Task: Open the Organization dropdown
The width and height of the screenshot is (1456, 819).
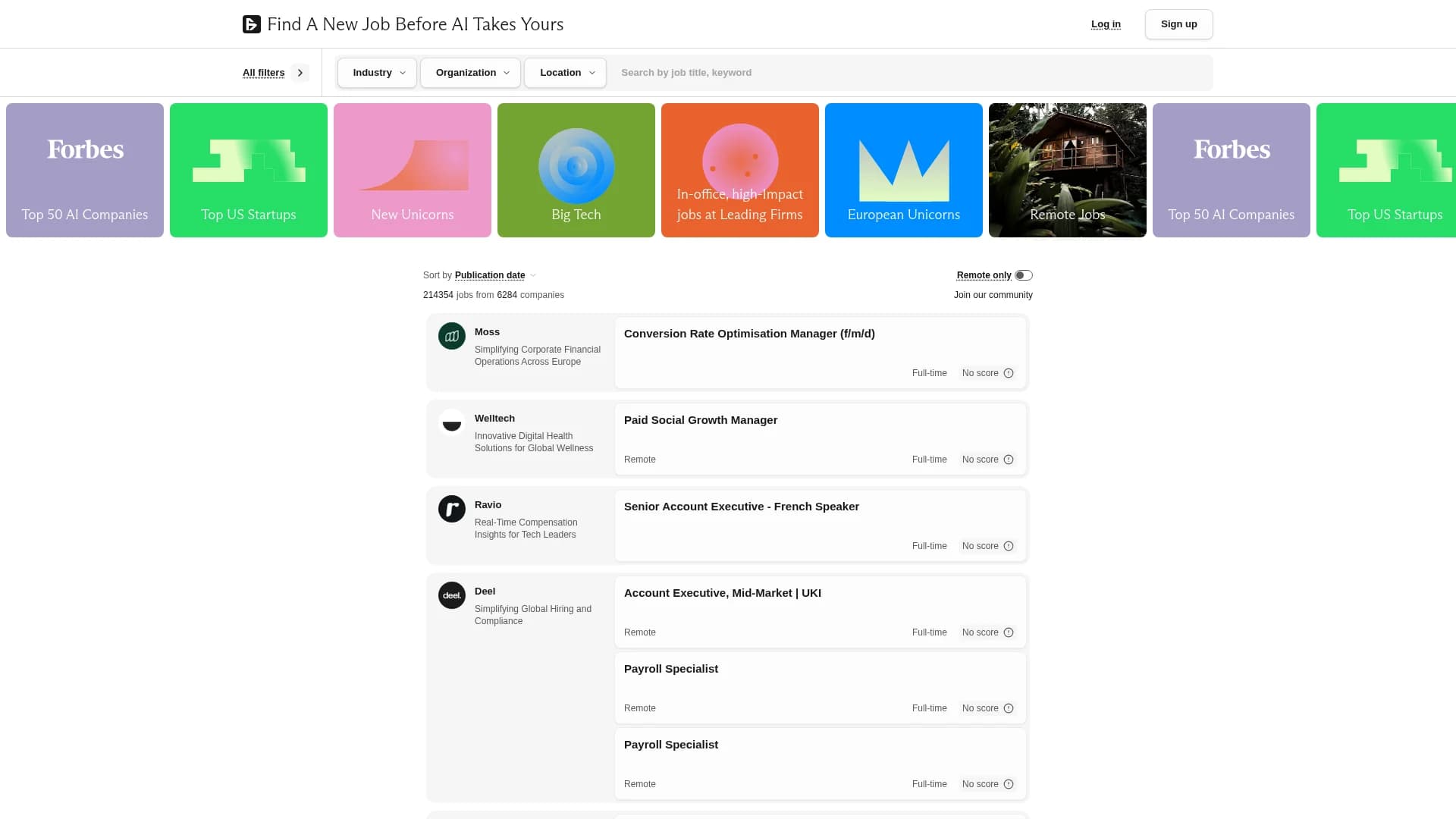Action: point(470,73)
